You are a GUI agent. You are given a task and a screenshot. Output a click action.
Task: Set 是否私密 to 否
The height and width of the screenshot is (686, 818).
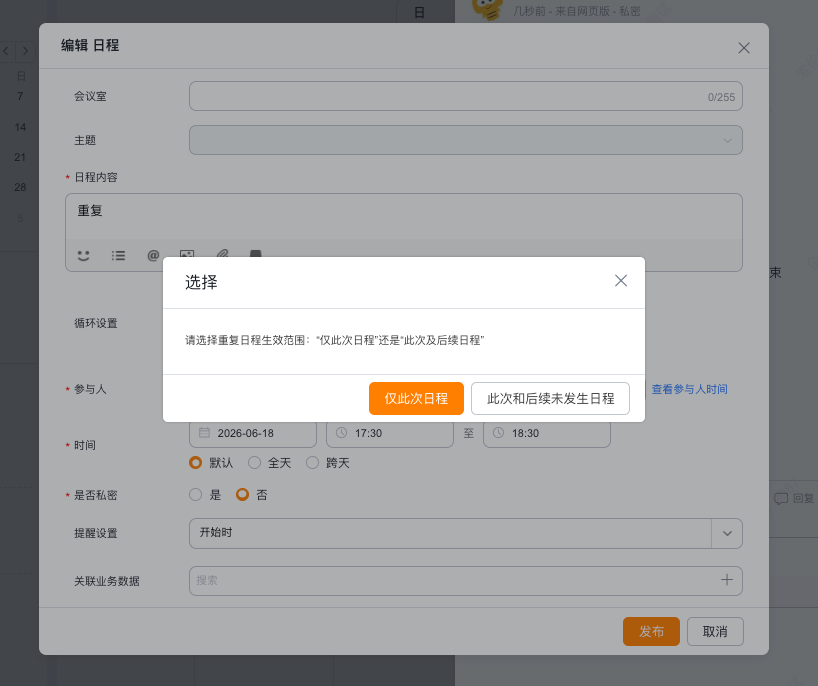[x=243, y=495]
